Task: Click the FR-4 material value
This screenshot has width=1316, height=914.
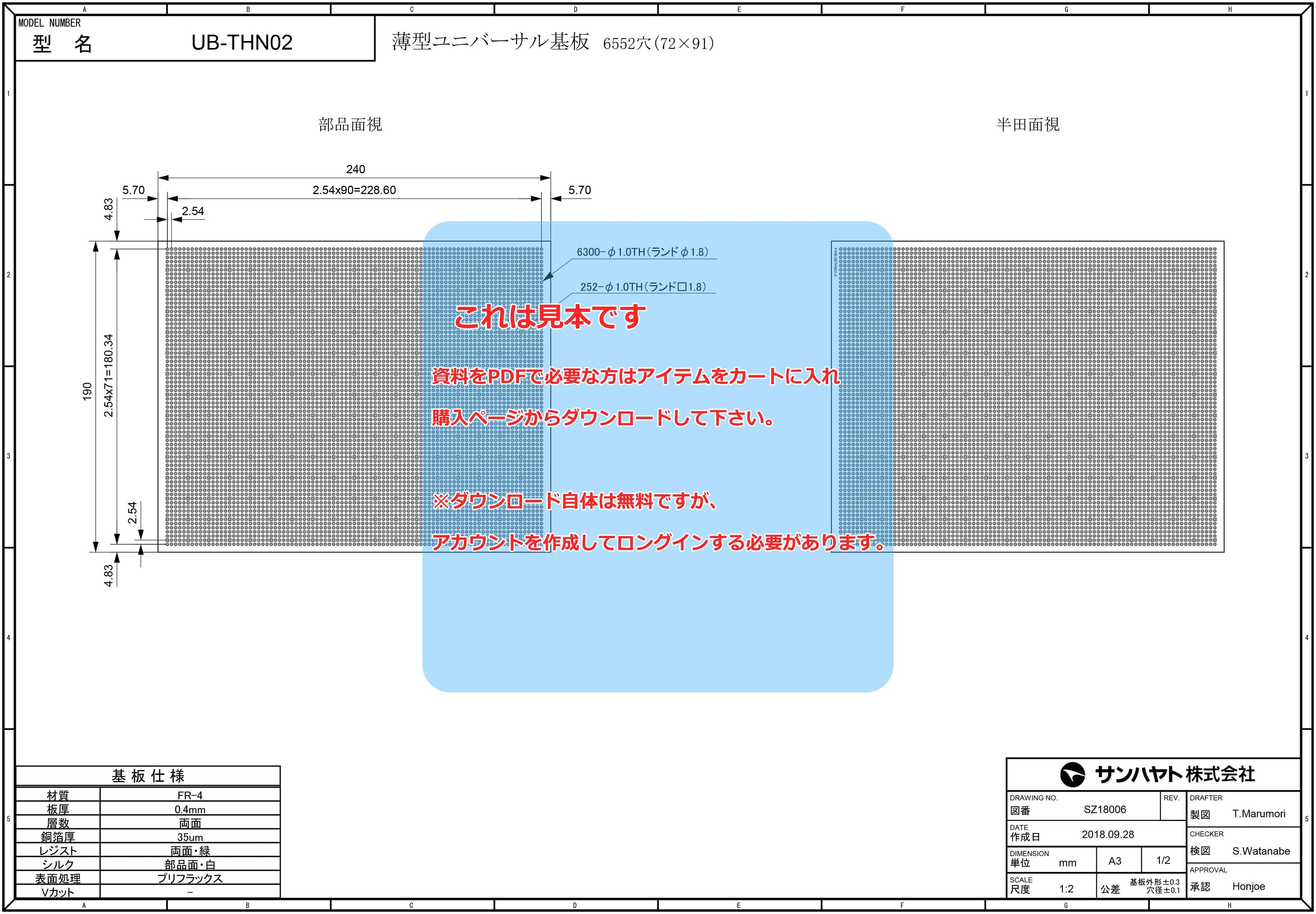Action: [190, 796]
